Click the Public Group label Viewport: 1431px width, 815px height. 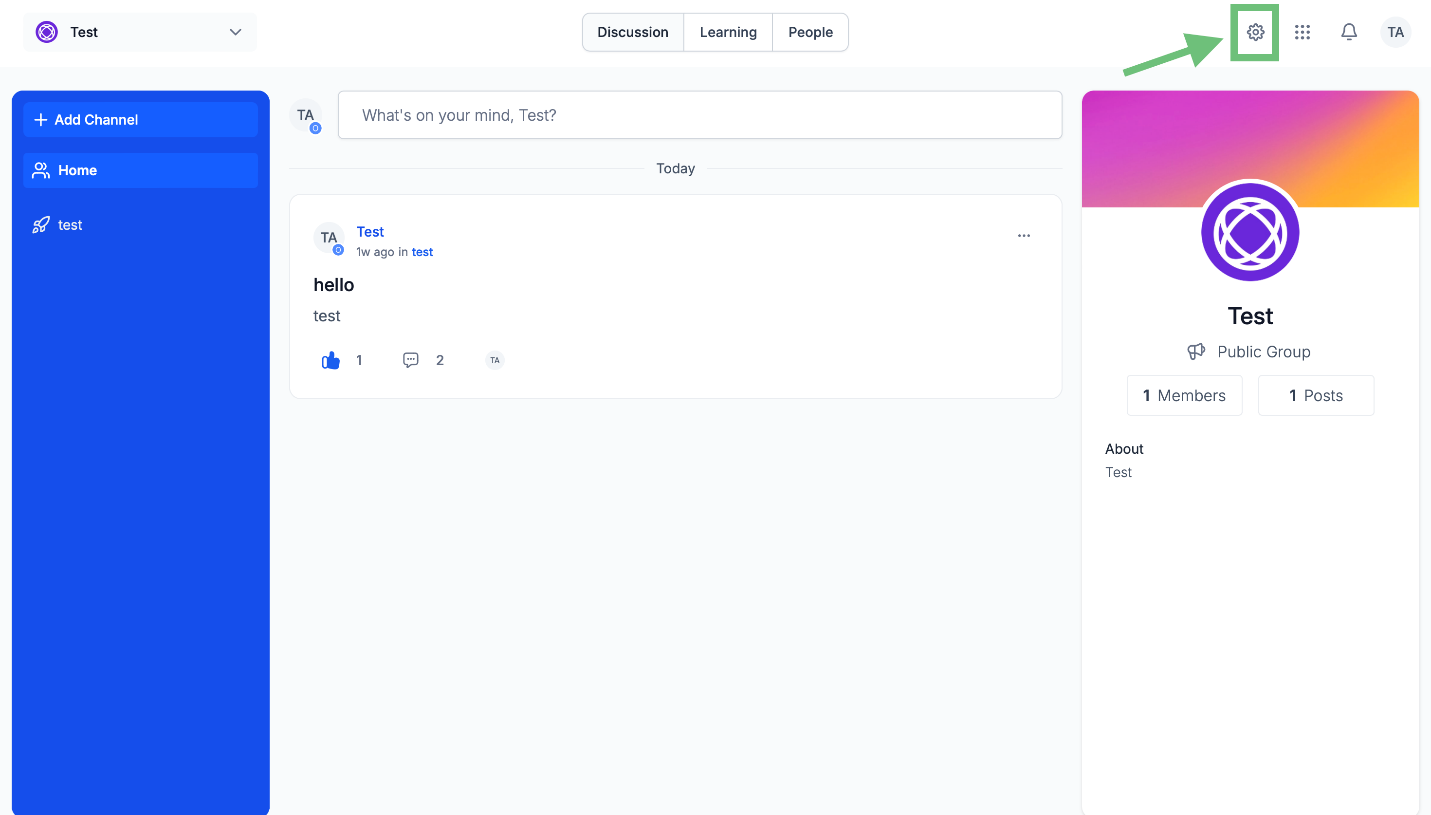1264,352
